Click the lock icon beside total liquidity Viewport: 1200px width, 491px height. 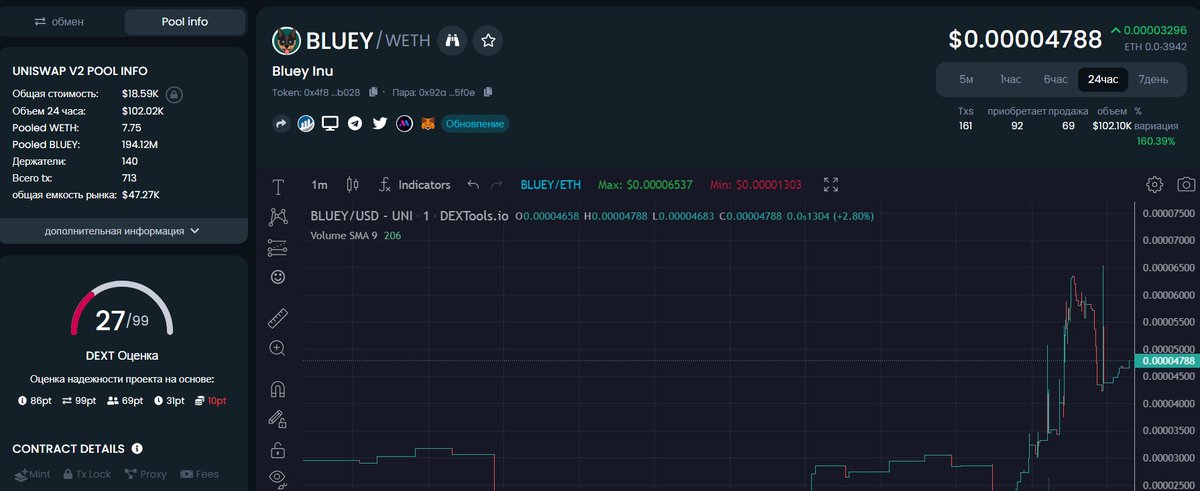(x=174, y=94)
